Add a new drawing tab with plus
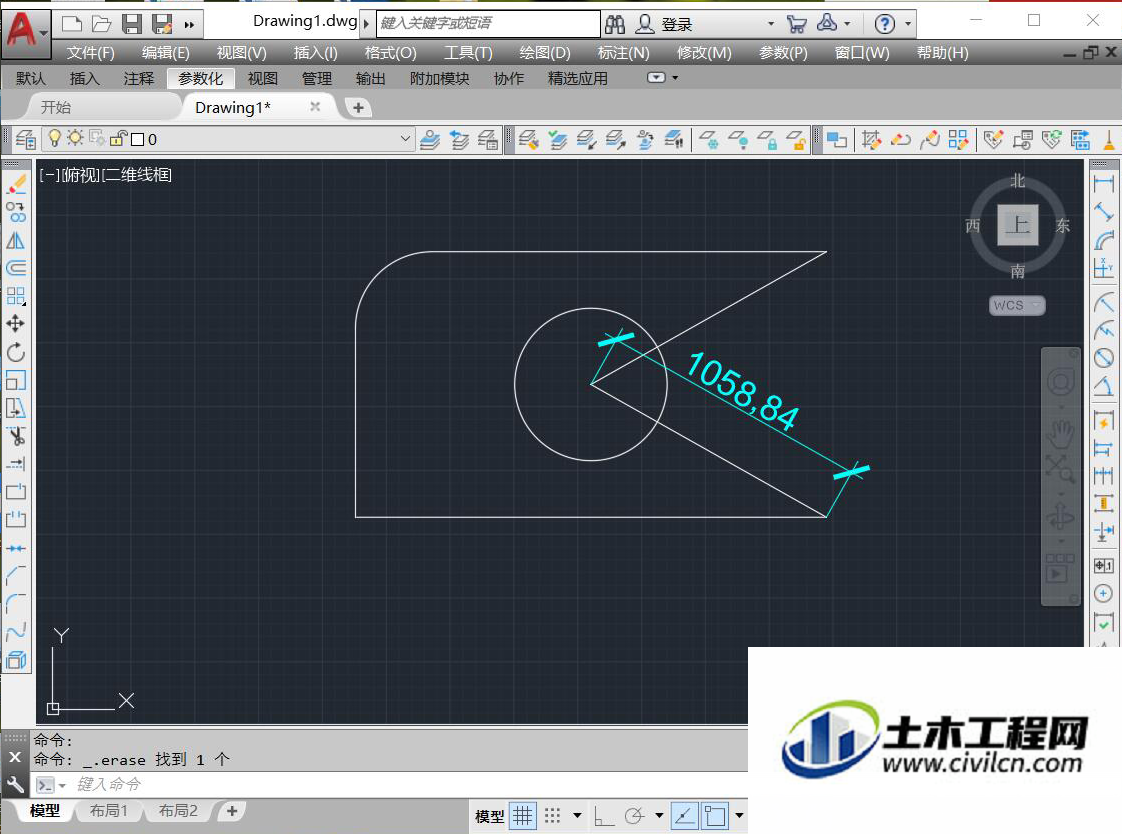 (358, 107)
